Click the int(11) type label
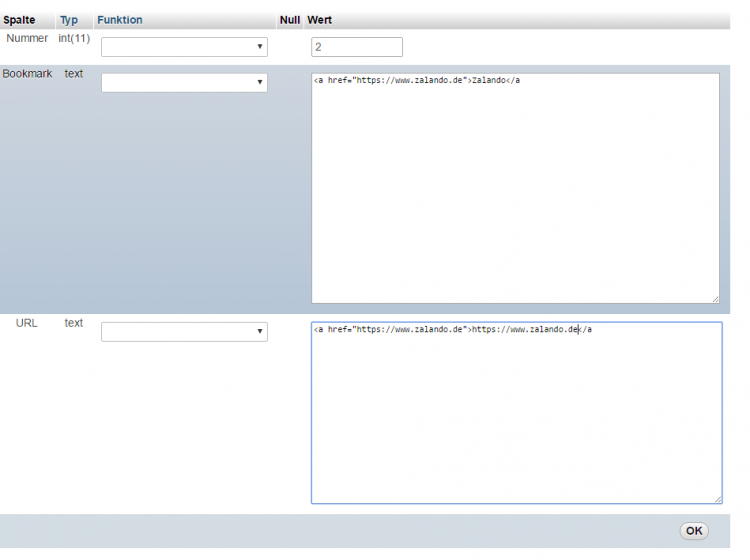The width and height of the screenshot is (750, 560). click(74, 38)
